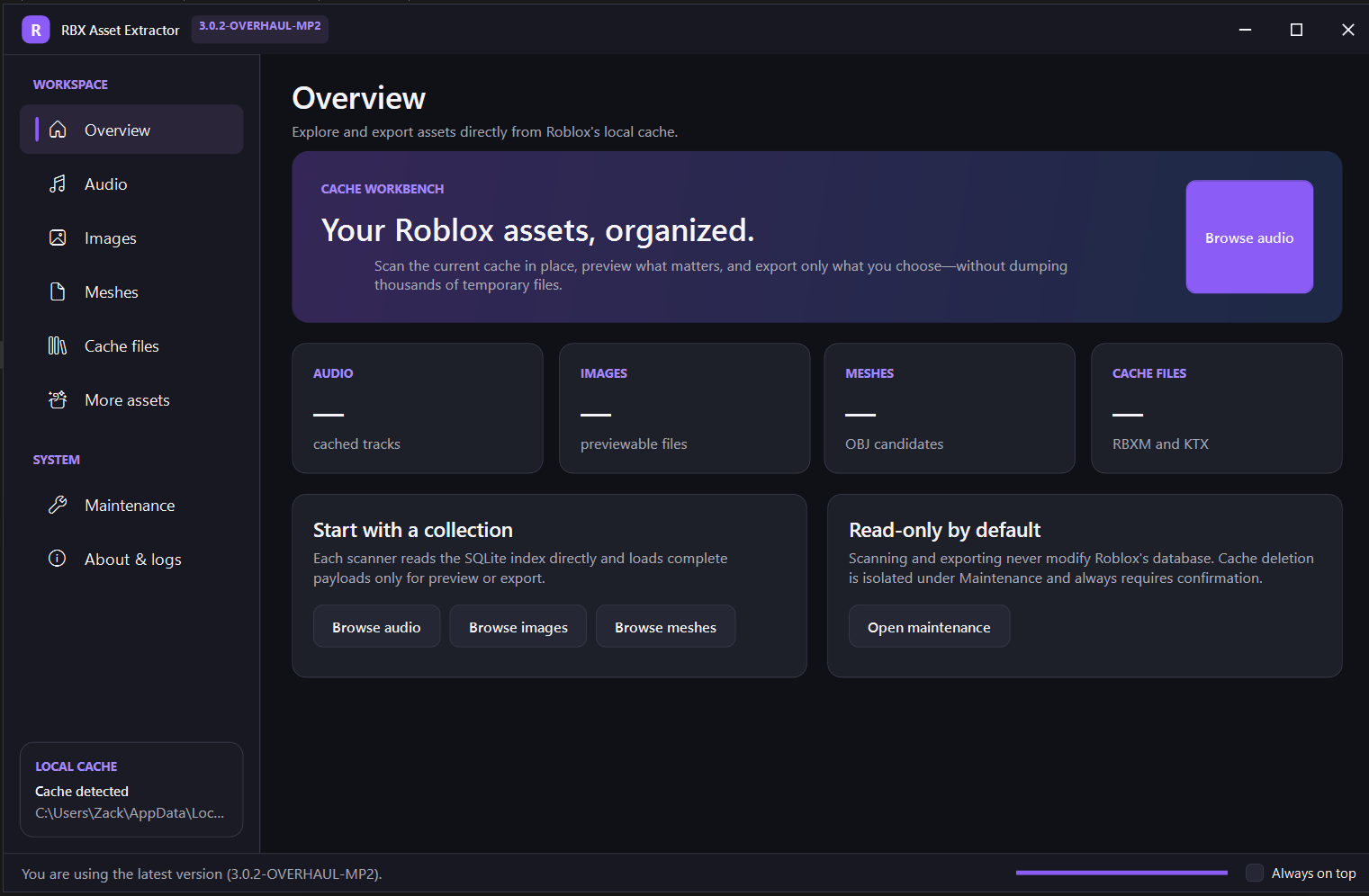Open About & logs
The height and width of the screenshot is (896, 1369).
coord(131,559)
